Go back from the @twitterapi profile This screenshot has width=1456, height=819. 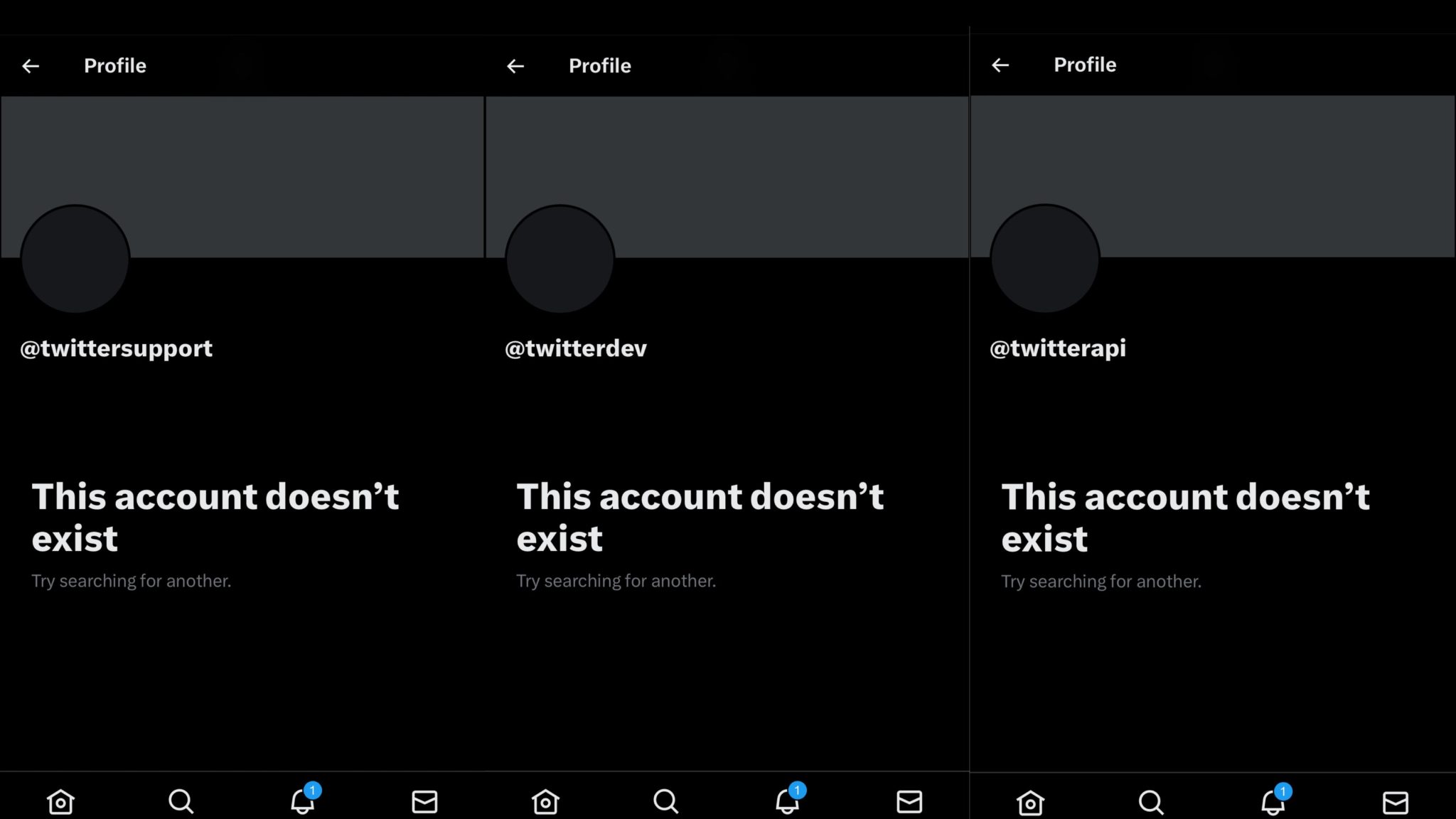click(x=1000, y=65)
